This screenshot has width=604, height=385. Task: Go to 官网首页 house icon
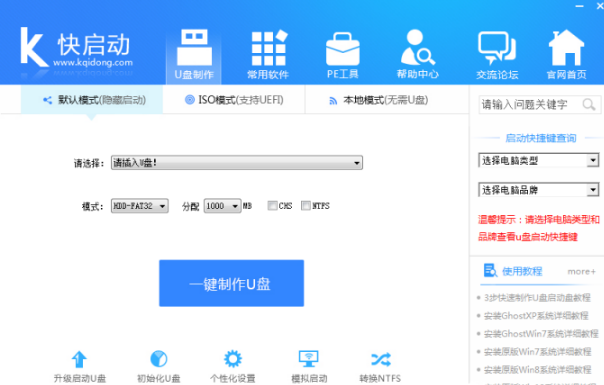pos(566,48)
